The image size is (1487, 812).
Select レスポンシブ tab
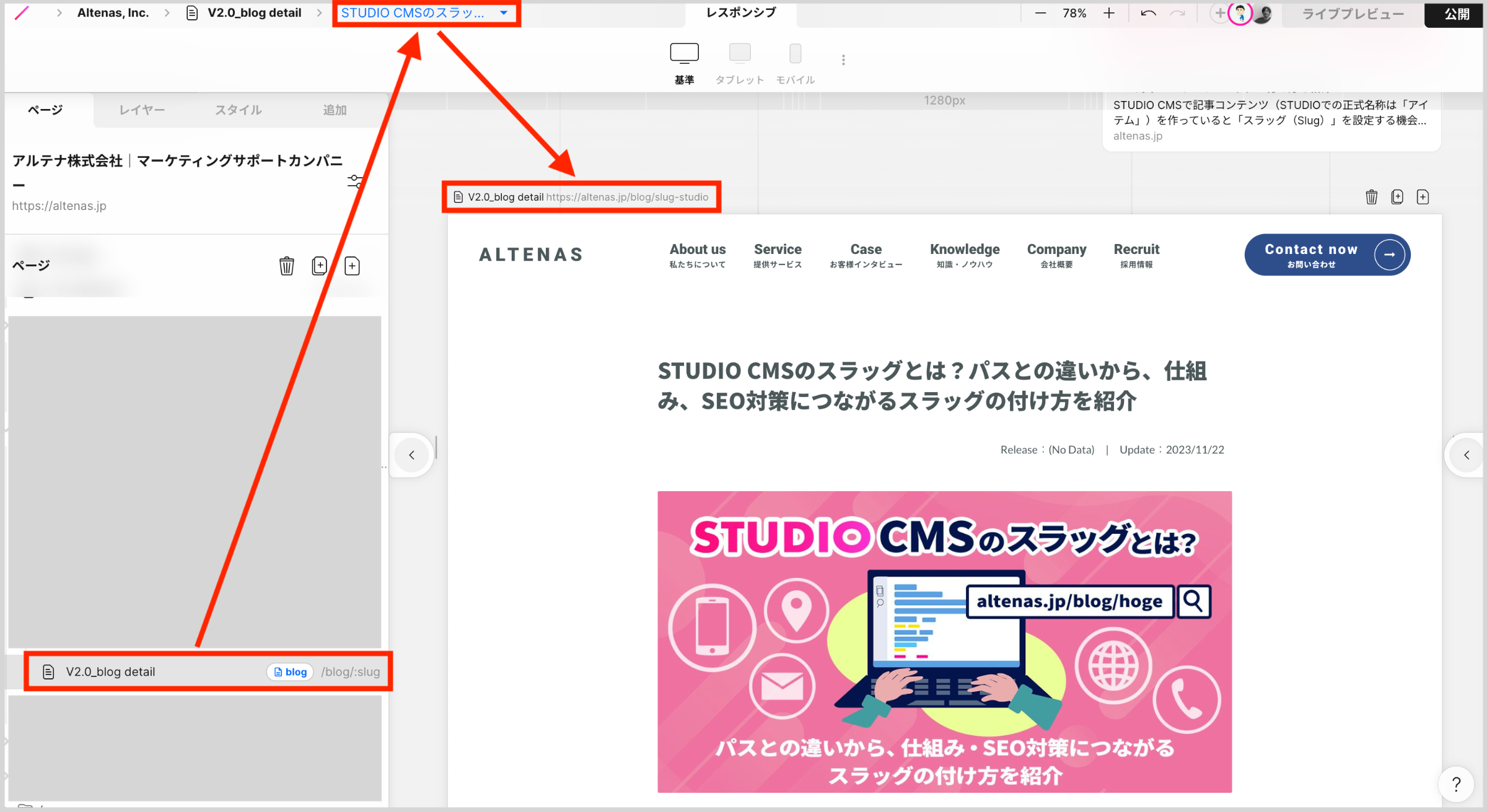point(741,13)
